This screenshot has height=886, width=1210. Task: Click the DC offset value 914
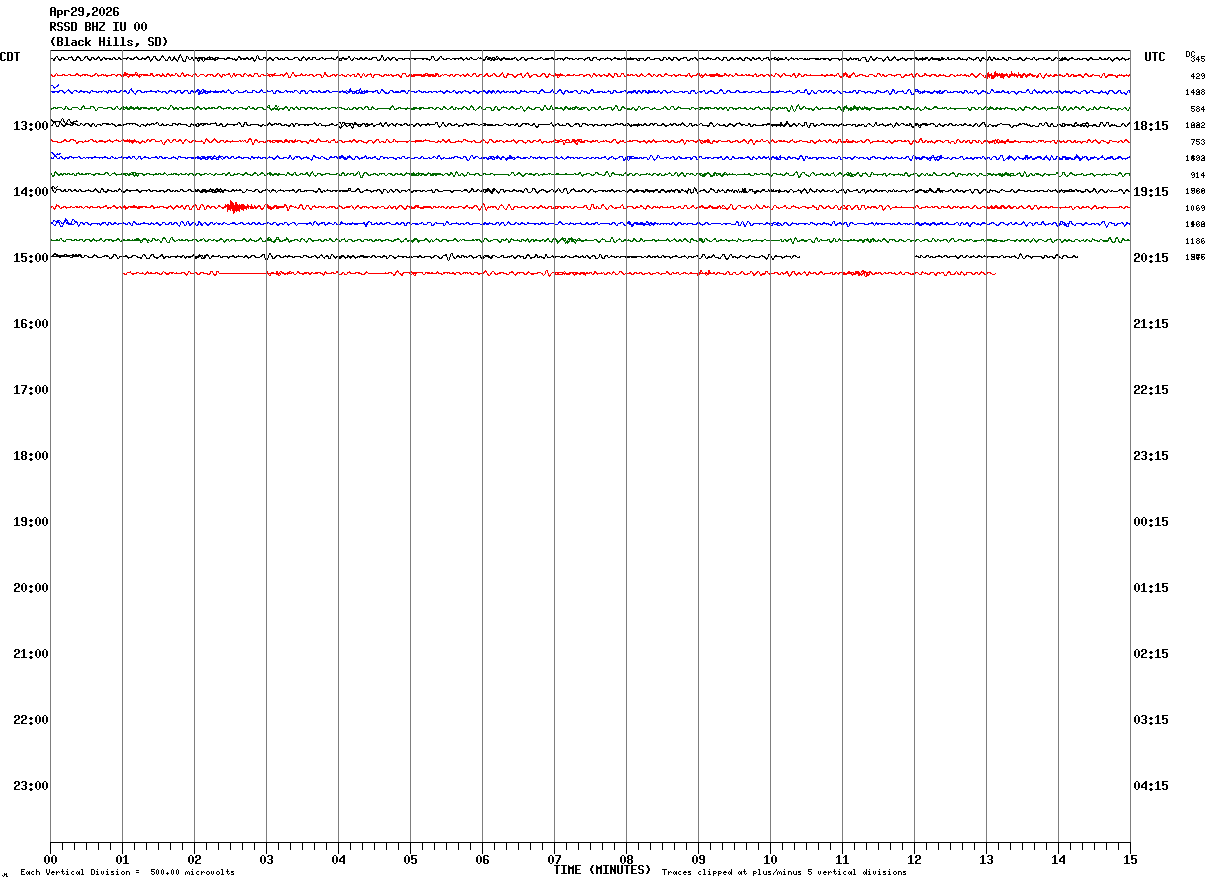[1197, 175]
